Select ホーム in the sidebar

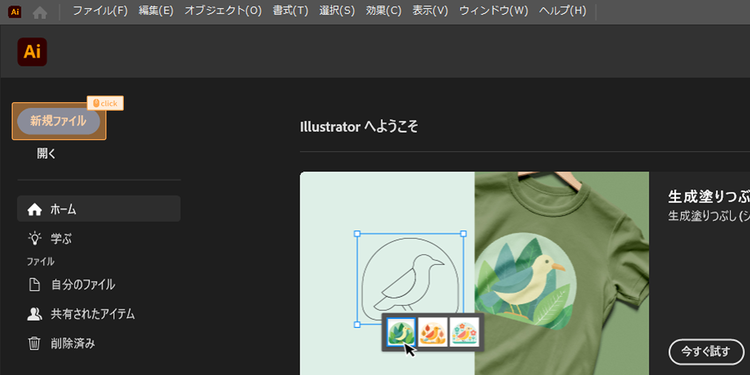(x=99, y=209)
